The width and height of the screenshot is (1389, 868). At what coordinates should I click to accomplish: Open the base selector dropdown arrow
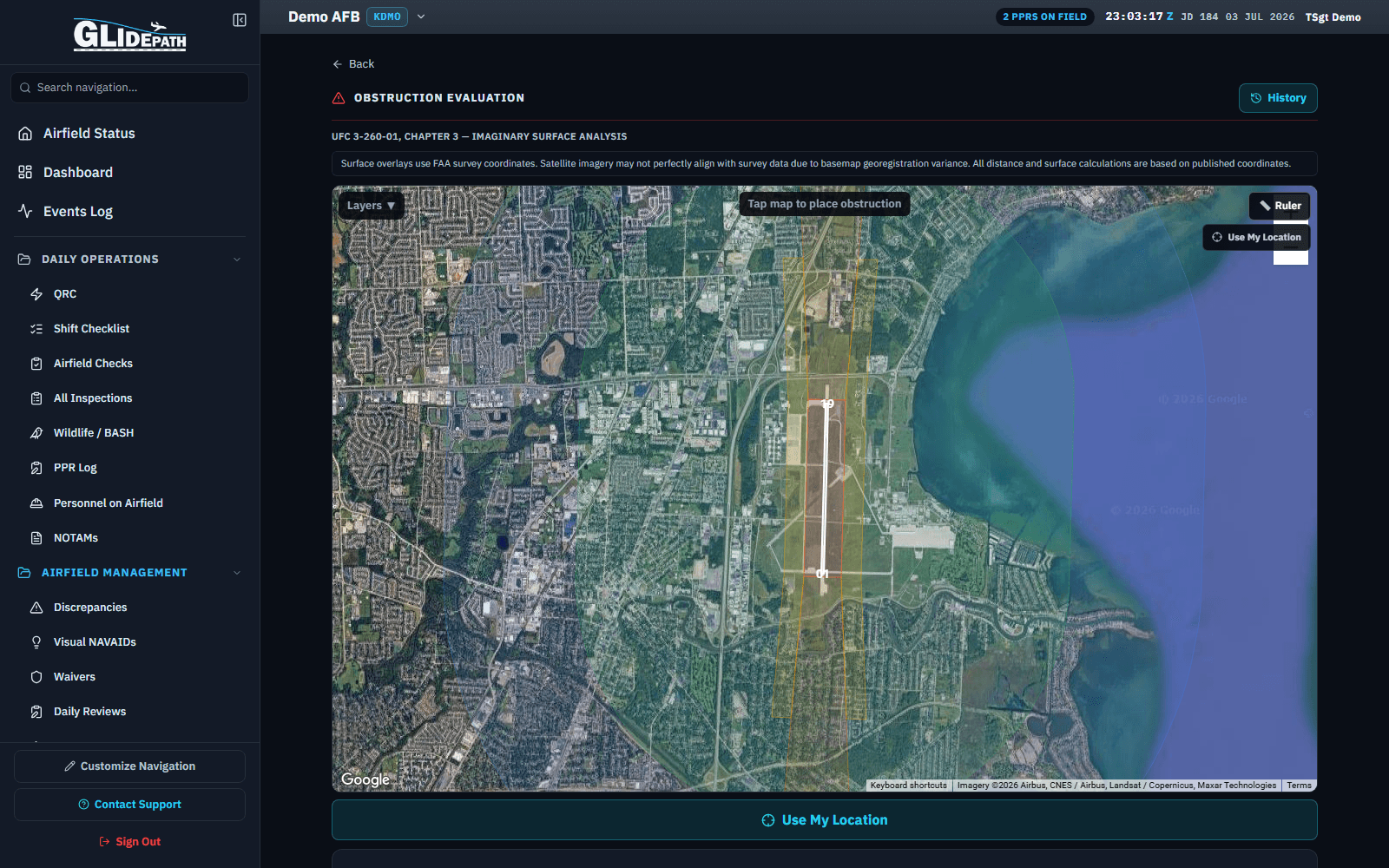[421, 16]
